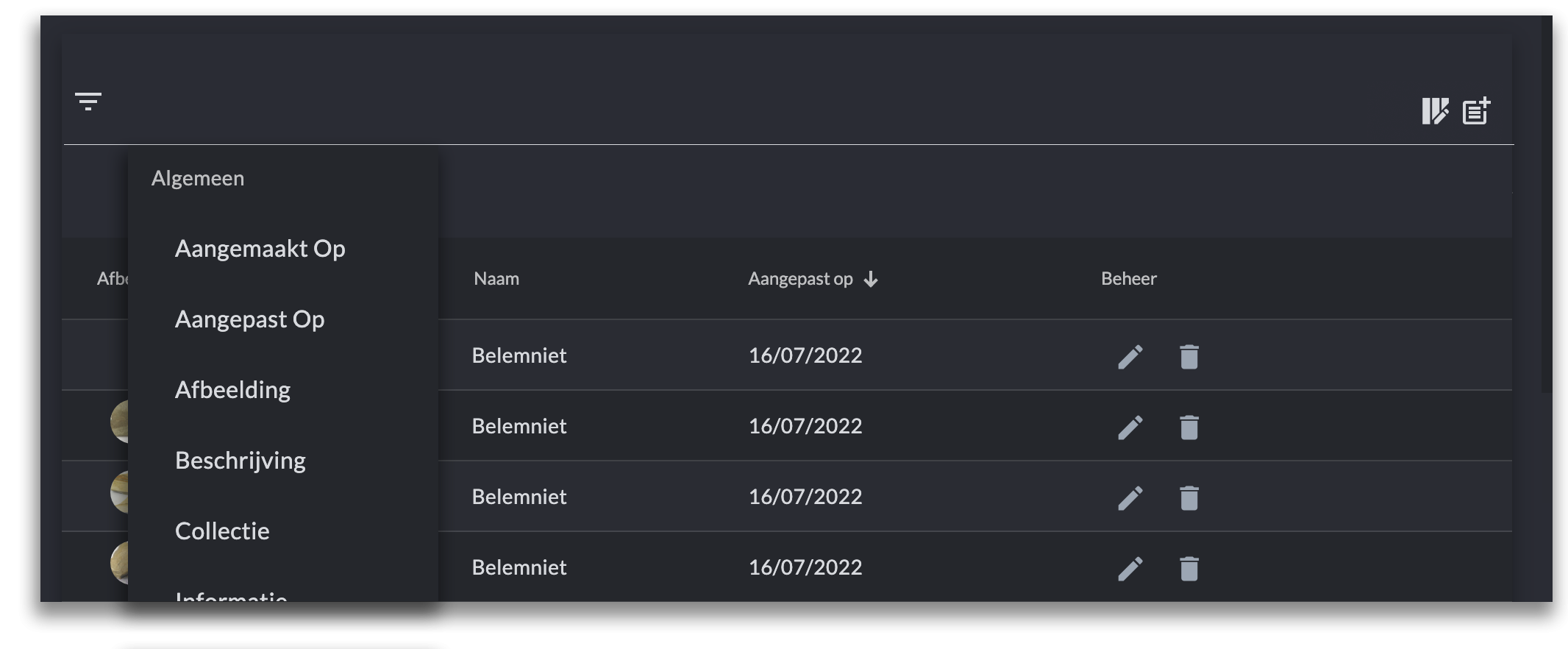
Task: Click the edit columns icon
Action: tap(1434, 112)
